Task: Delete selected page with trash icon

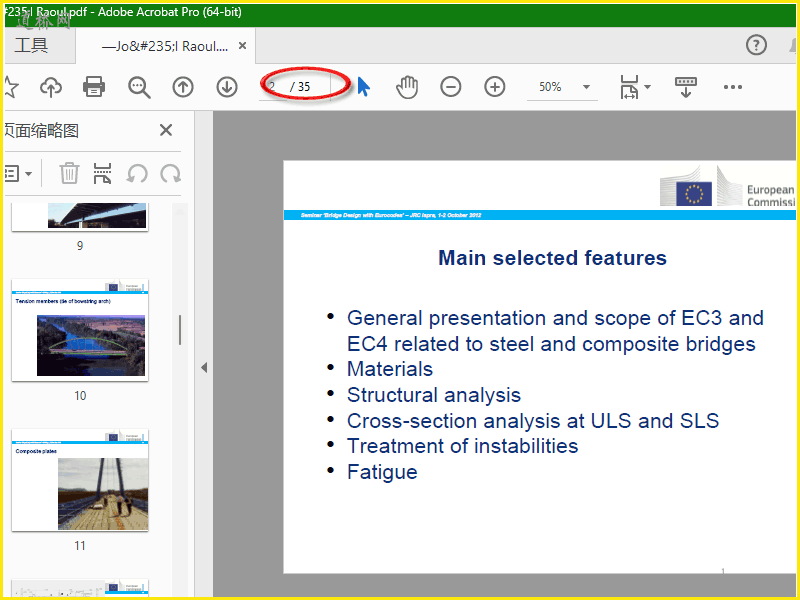Action: [x=69, y=173]
